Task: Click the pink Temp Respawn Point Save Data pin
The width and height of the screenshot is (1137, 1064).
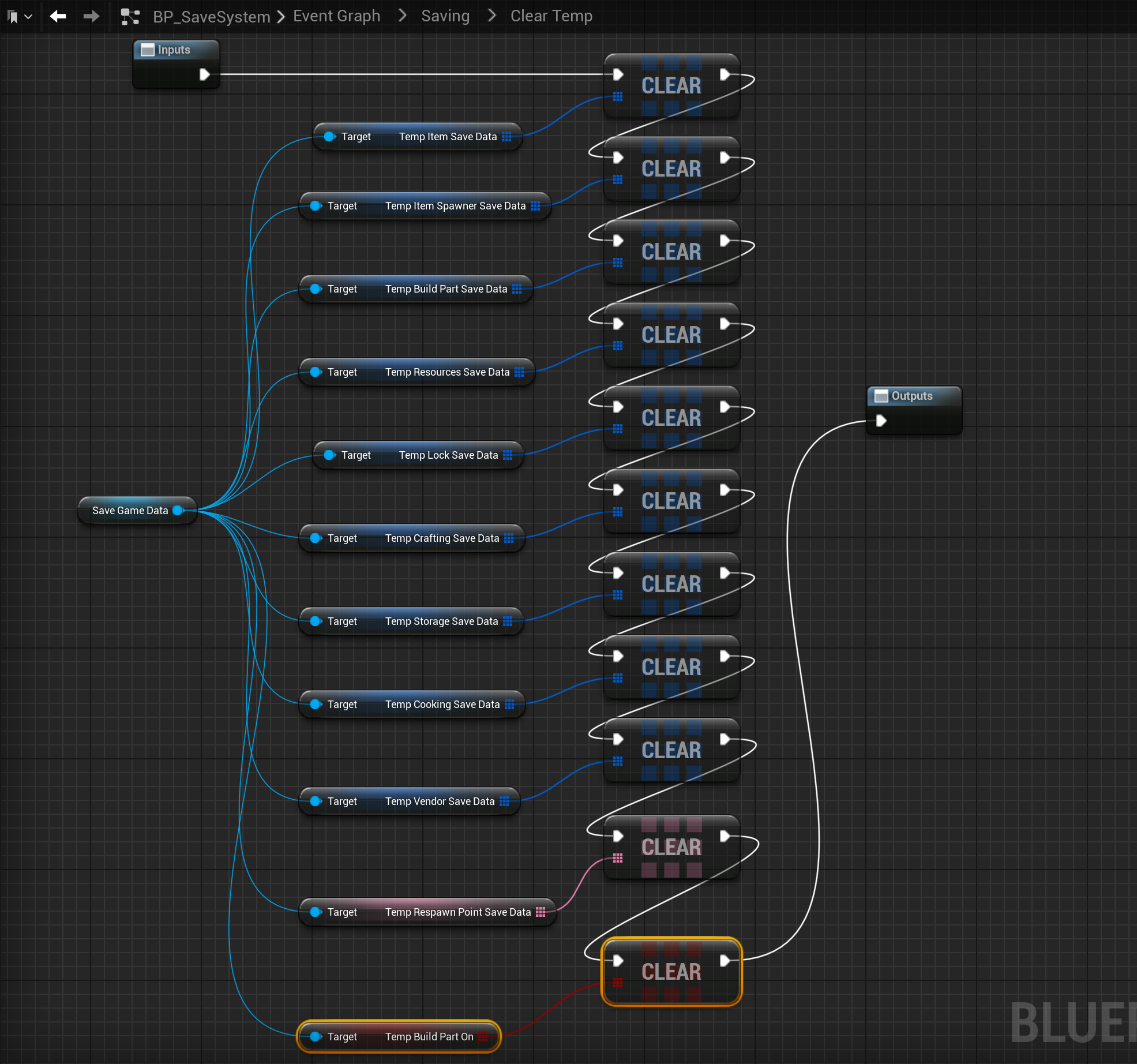Action: pyautogui.click(x=541, y=912)
